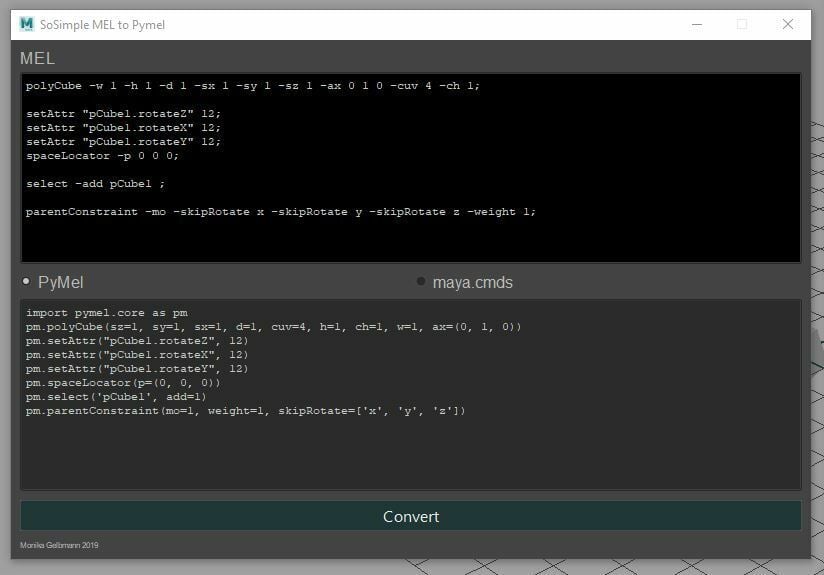
Task: Click inside the PyMel output text area
Action: point(411,394)
